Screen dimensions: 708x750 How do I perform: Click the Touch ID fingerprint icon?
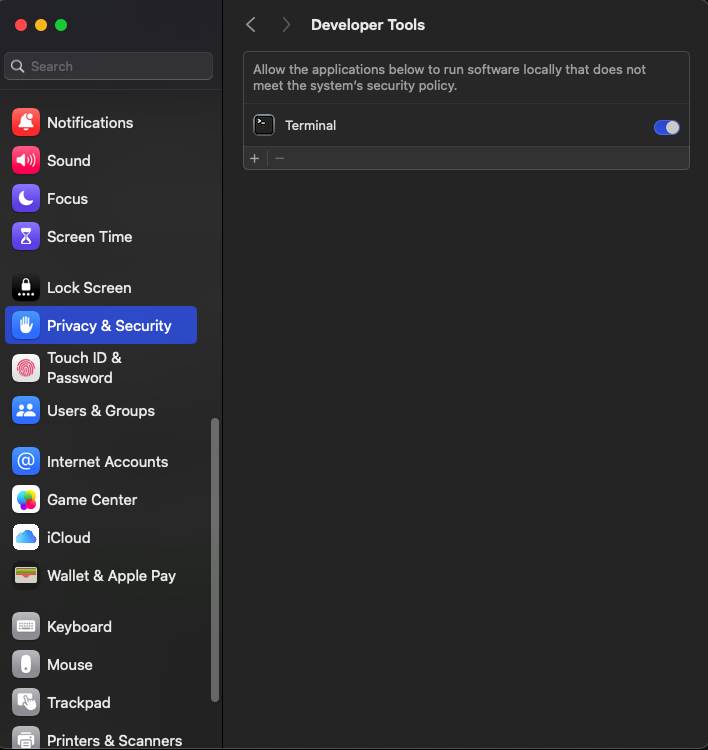[26, 368]
